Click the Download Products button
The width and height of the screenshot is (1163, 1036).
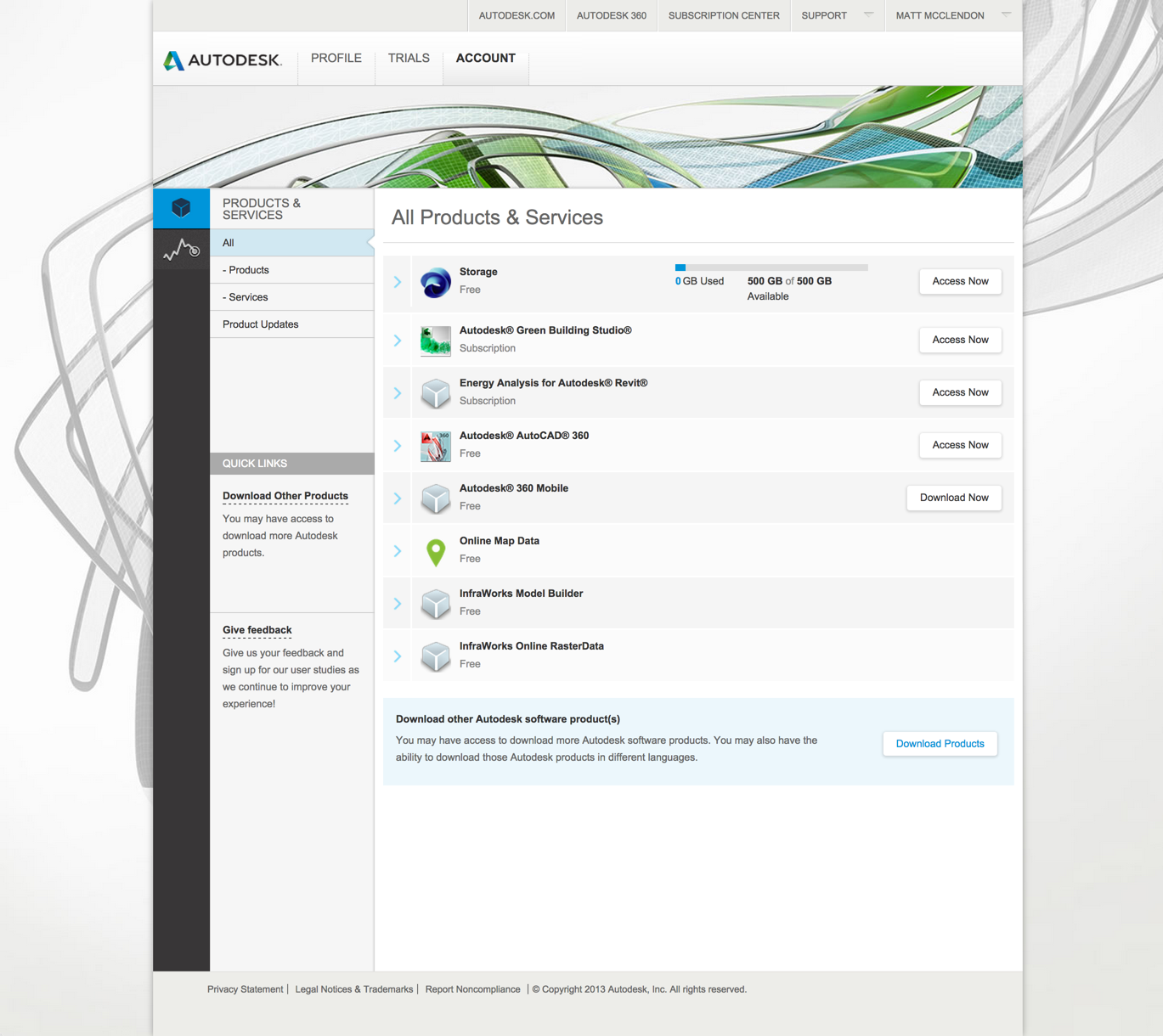point(940,744)
